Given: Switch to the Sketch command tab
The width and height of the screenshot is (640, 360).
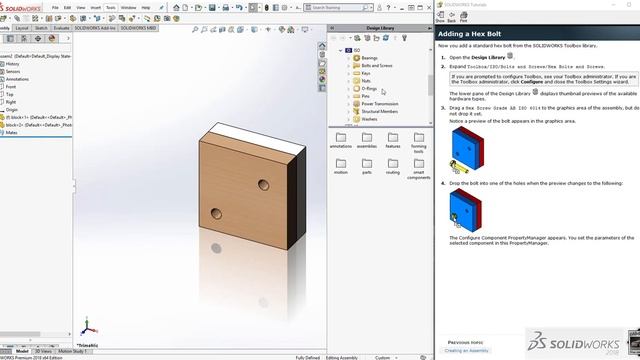Looking at the screenshot, I should point(41,28).
